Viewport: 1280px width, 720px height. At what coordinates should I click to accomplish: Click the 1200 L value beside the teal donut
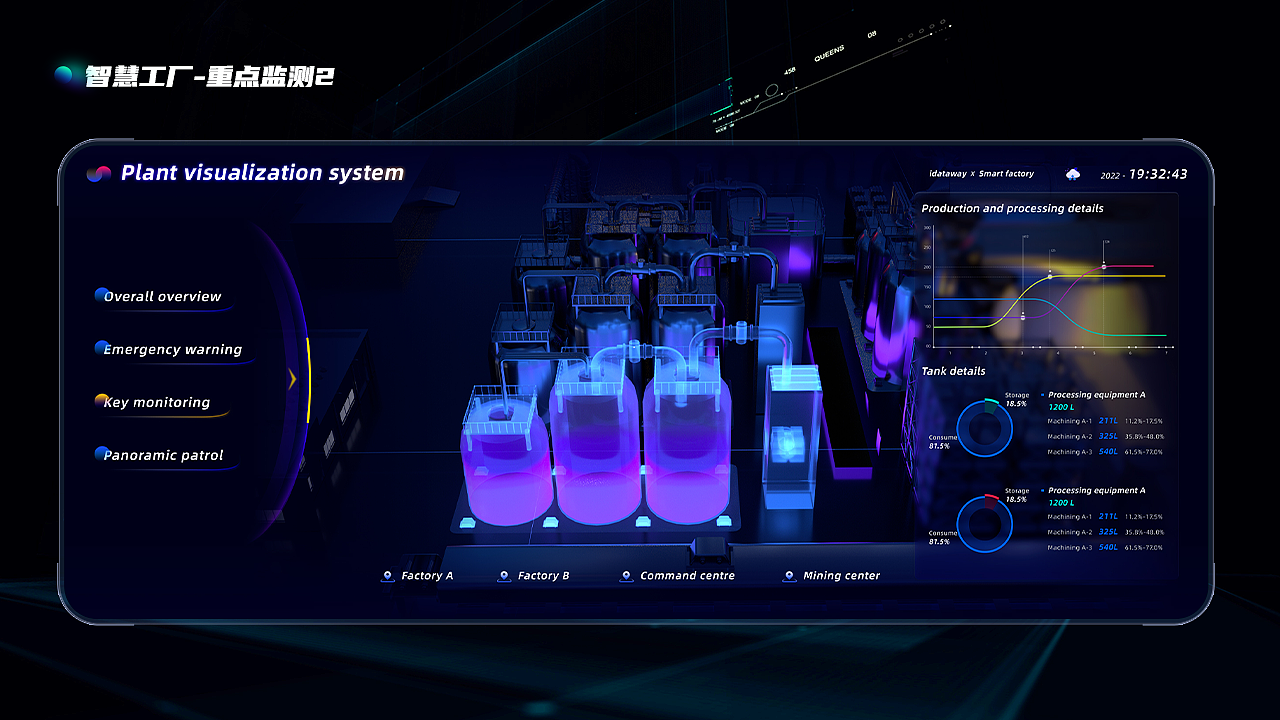(1061, 407)
